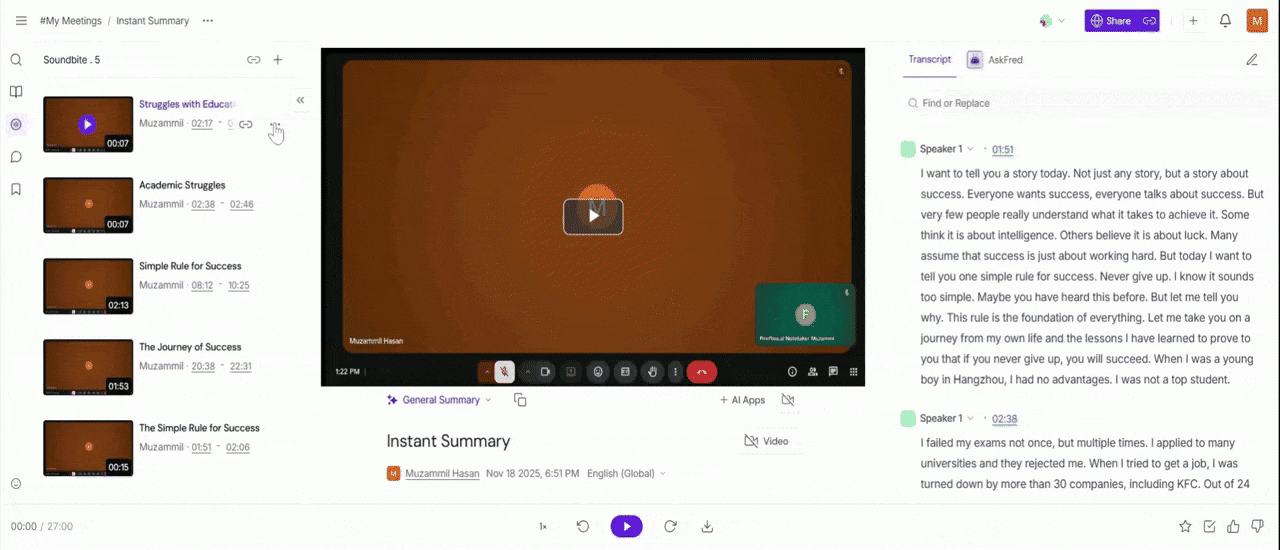The image size is (1280, 550).
Task: Open the Search panel in left sidebar
Action: click(x=16, y=60)
